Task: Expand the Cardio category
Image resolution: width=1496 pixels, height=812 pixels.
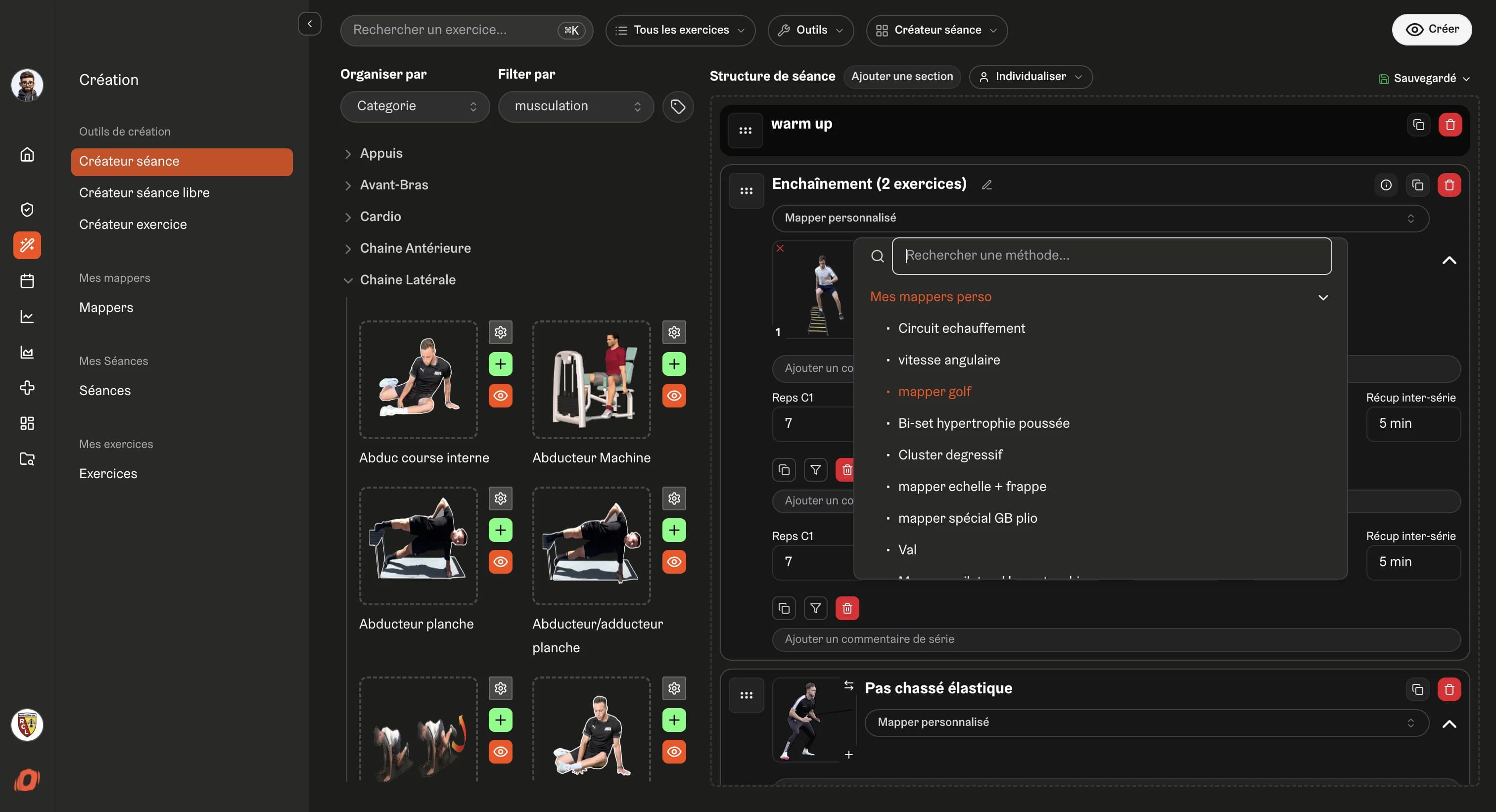Action: pos(380,217)
